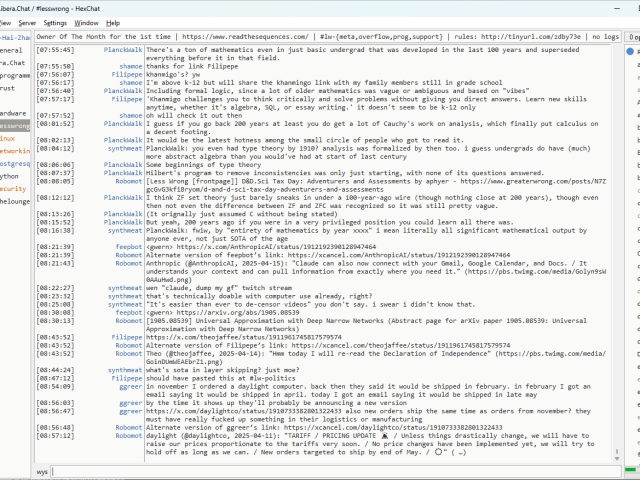The height and width of the screenshot is (480, 640).
Task: Click nickname Robomot at 08:08:05
Action: 129,181
